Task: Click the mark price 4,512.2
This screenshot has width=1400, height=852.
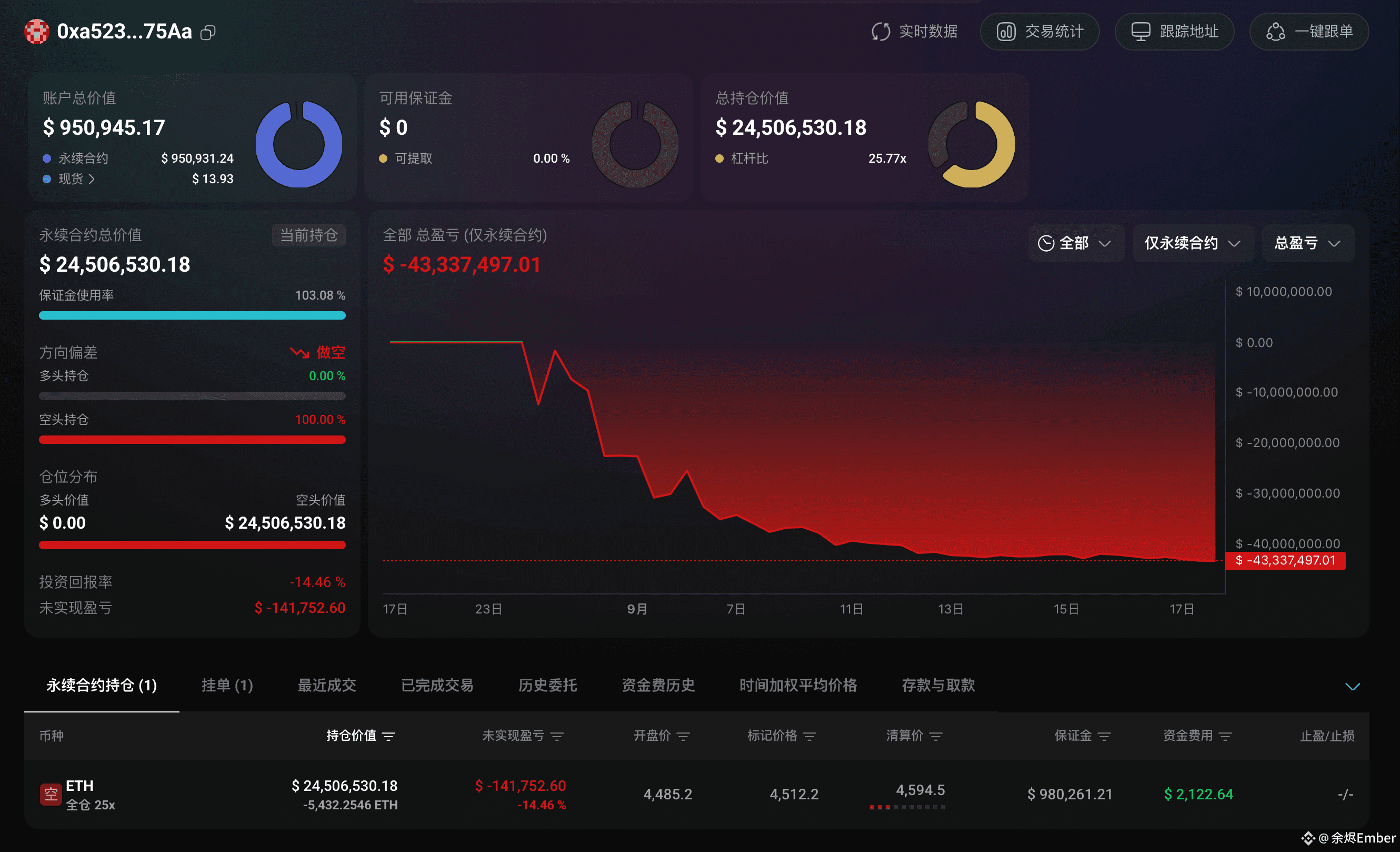Action: 794,794
